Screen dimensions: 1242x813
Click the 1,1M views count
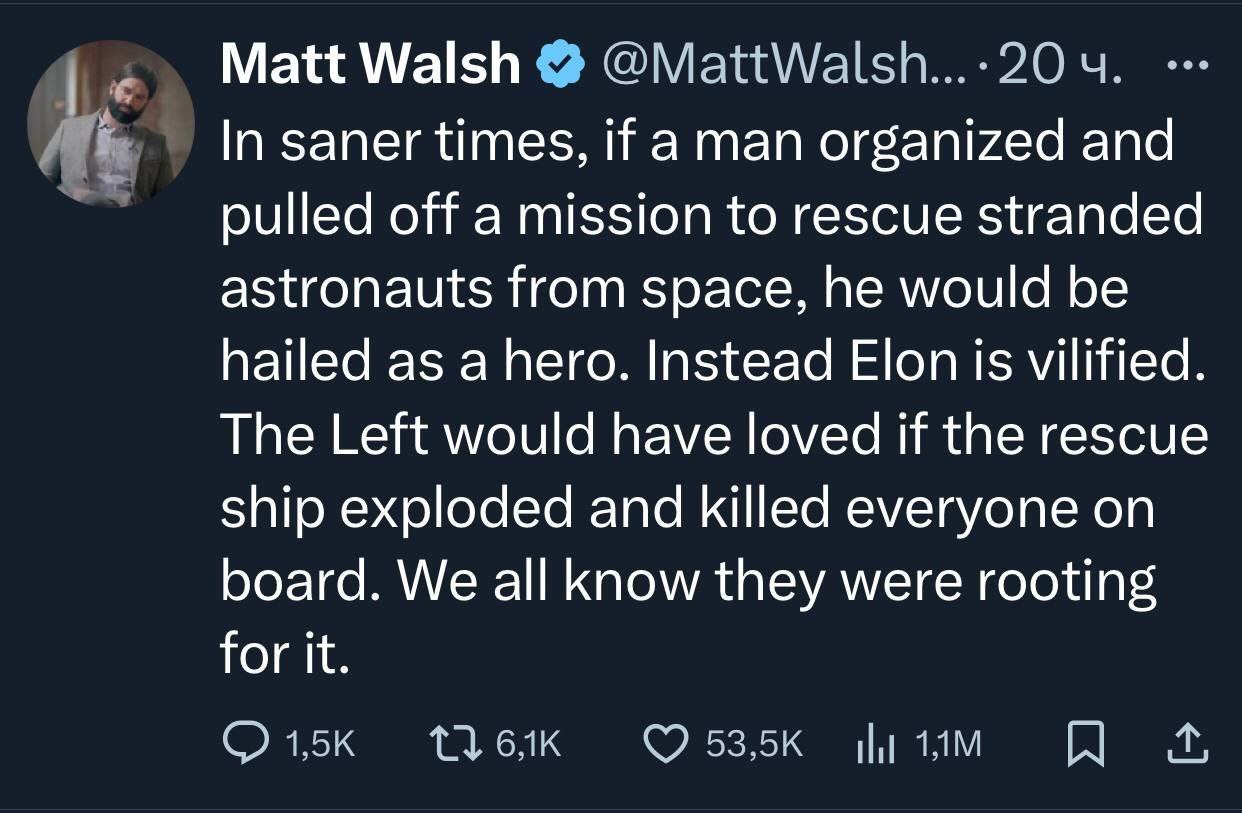(949, 743)
